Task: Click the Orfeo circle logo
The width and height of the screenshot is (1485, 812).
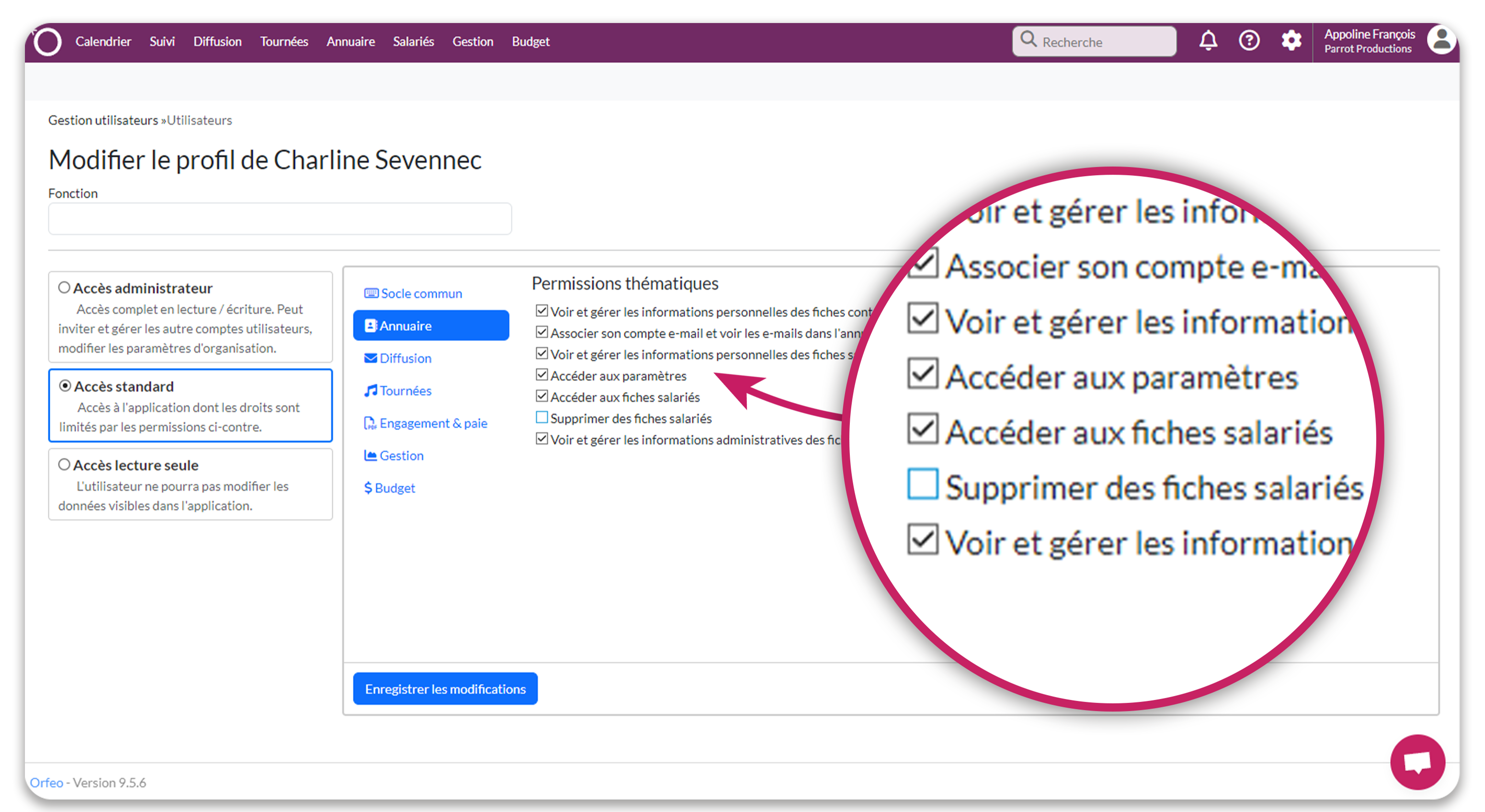Action: point(47,42)
